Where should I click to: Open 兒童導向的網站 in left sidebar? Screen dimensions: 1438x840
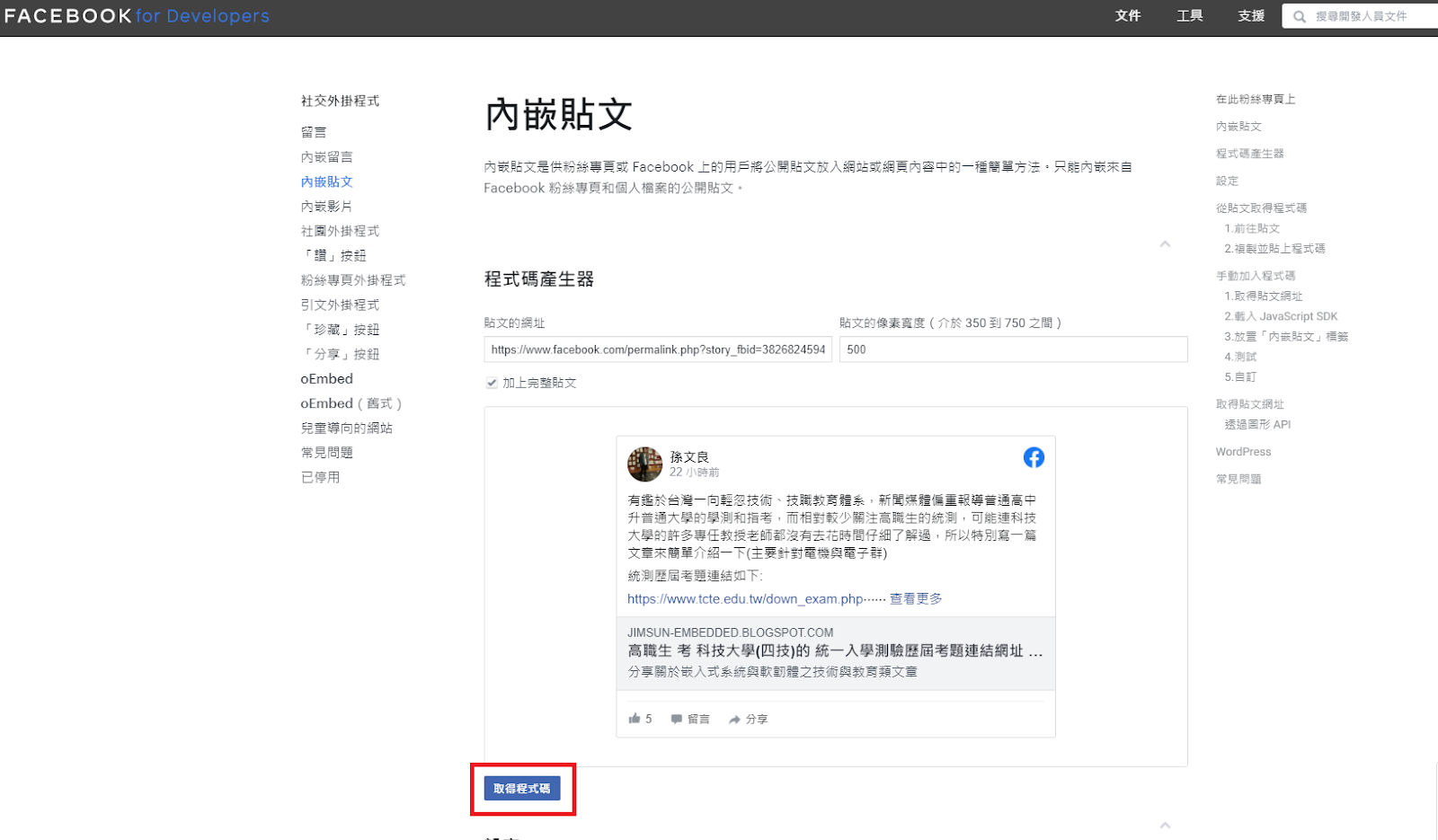point(347,429)
